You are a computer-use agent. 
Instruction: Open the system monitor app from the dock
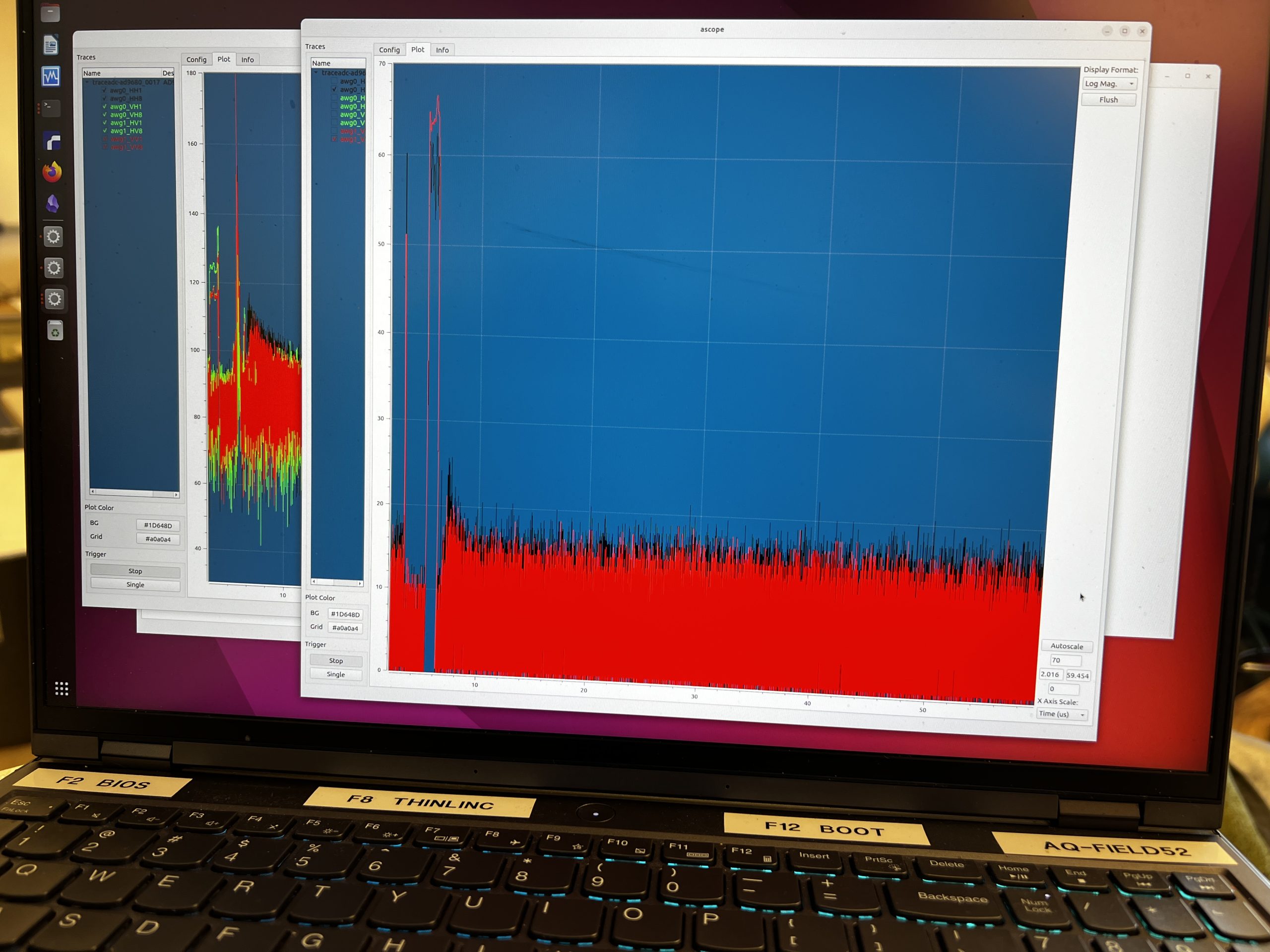tap(51, 76)
